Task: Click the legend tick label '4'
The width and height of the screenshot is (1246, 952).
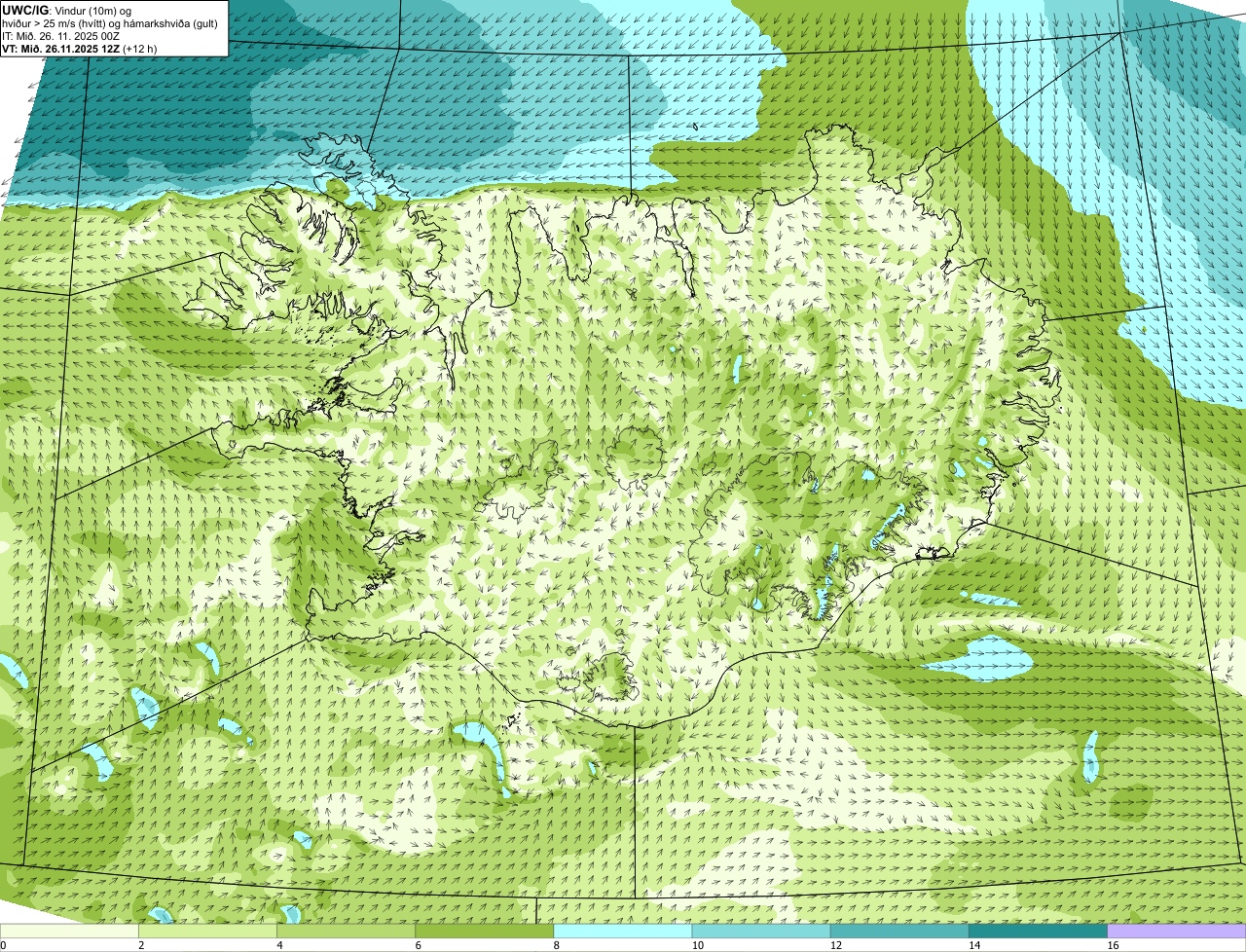Action: pos(279,945)
